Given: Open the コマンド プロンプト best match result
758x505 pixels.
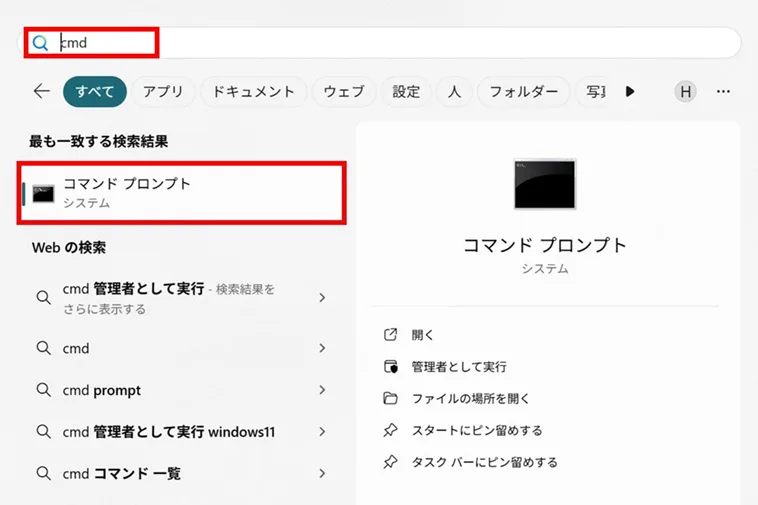Looking at the screenshot, I should click(184, 192).
